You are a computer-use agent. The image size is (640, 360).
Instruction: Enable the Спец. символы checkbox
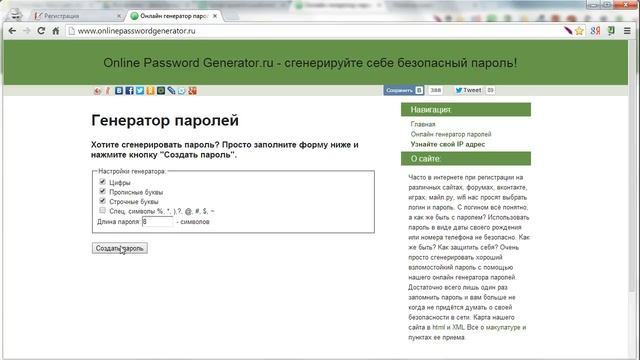point(102,210)
